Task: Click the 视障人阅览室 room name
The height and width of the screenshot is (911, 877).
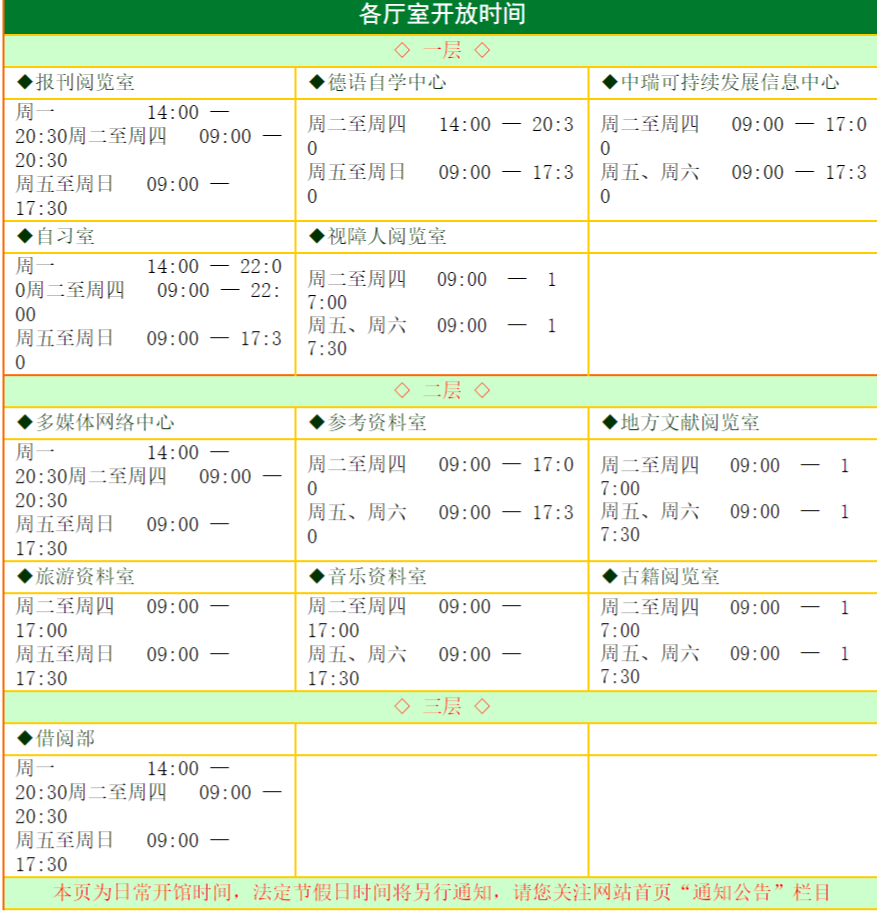Action: [x=387, y=237]
